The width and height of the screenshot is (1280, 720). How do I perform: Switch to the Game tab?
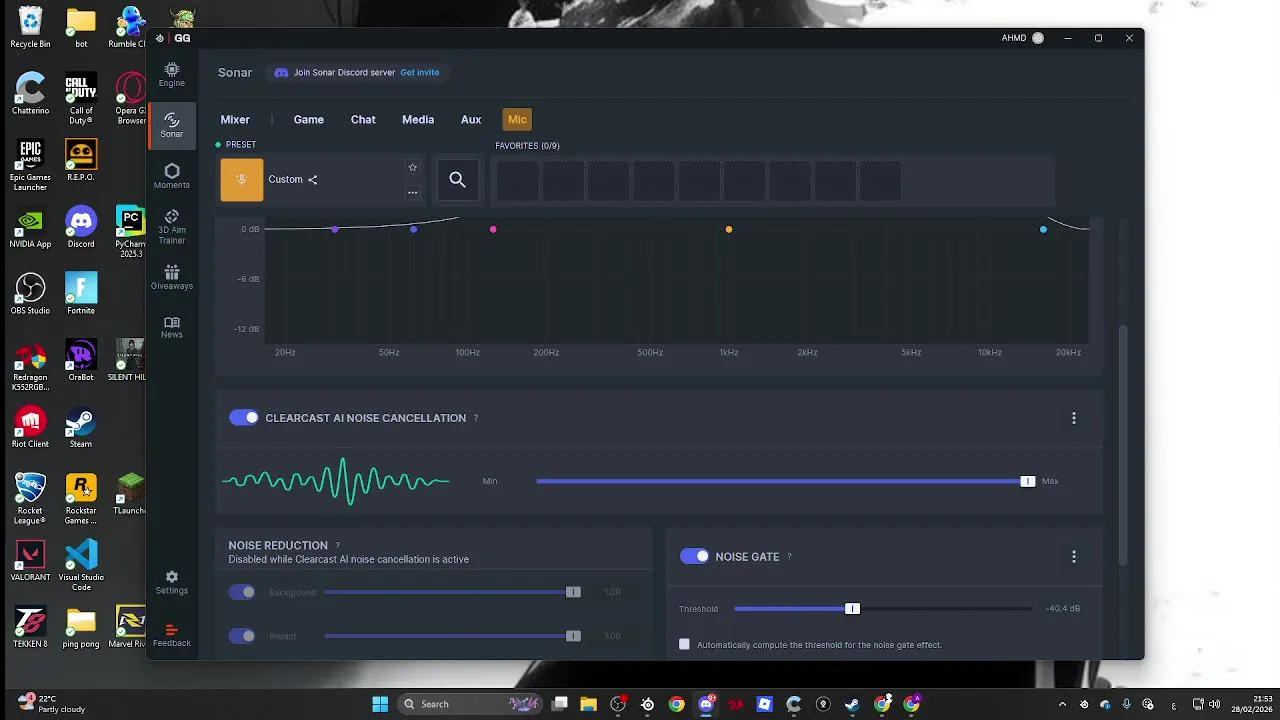point(309,119)
